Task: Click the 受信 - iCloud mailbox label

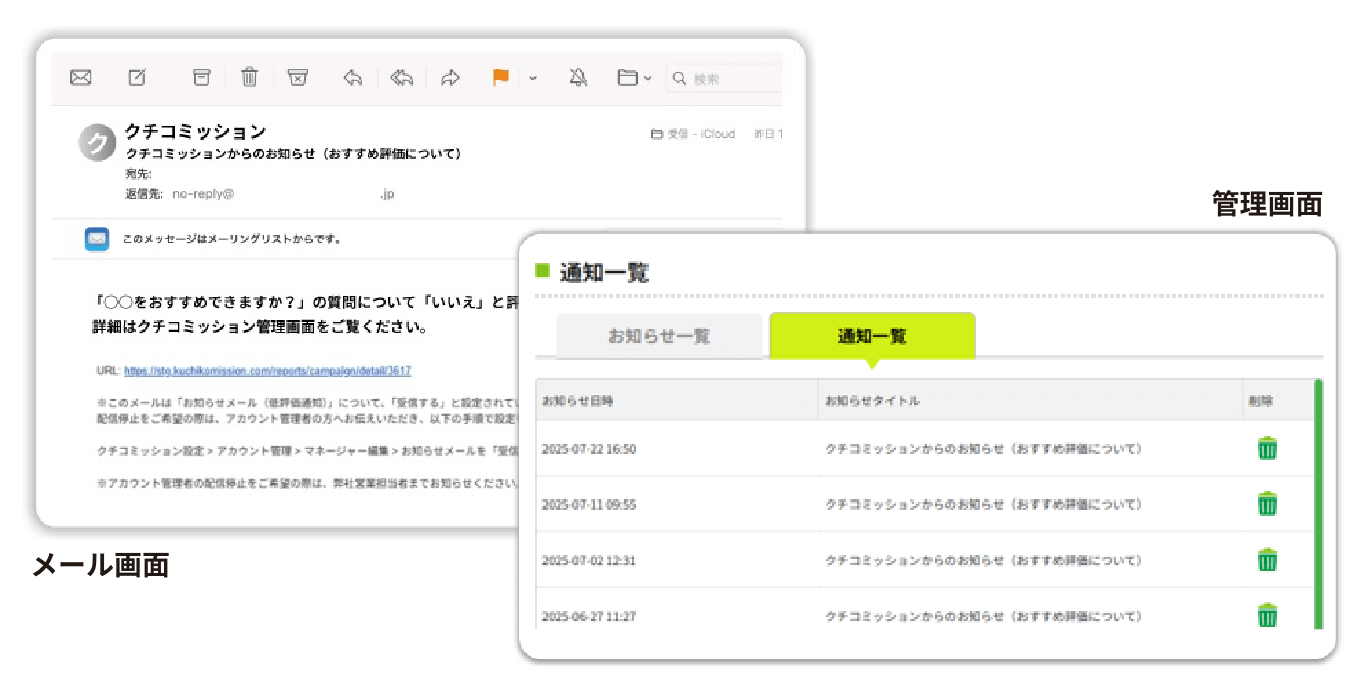Action: 693,134
